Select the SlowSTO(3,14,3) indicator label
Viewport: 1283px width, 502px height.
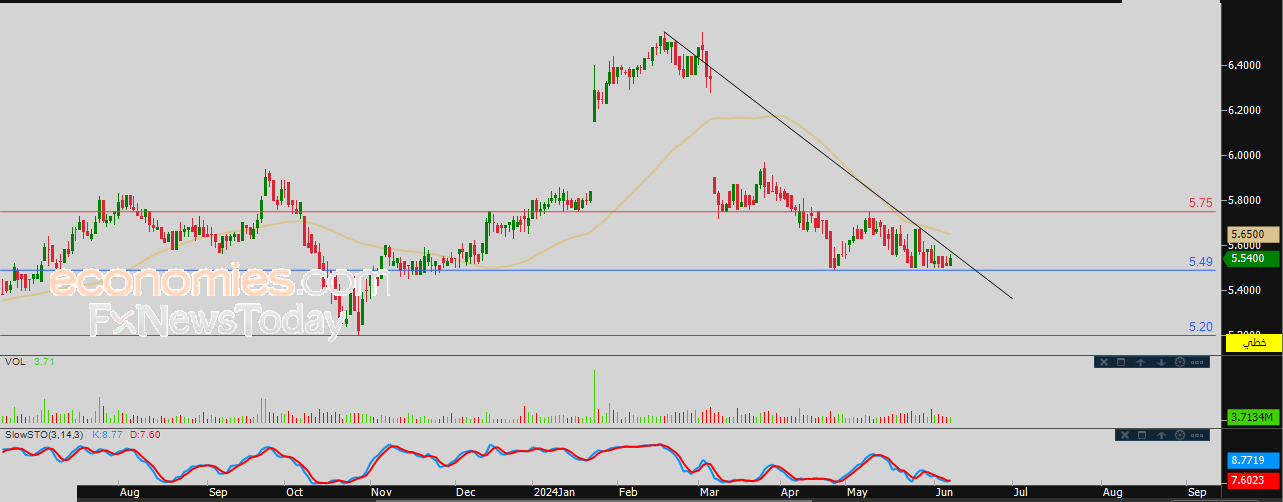[x=45, y=434]
